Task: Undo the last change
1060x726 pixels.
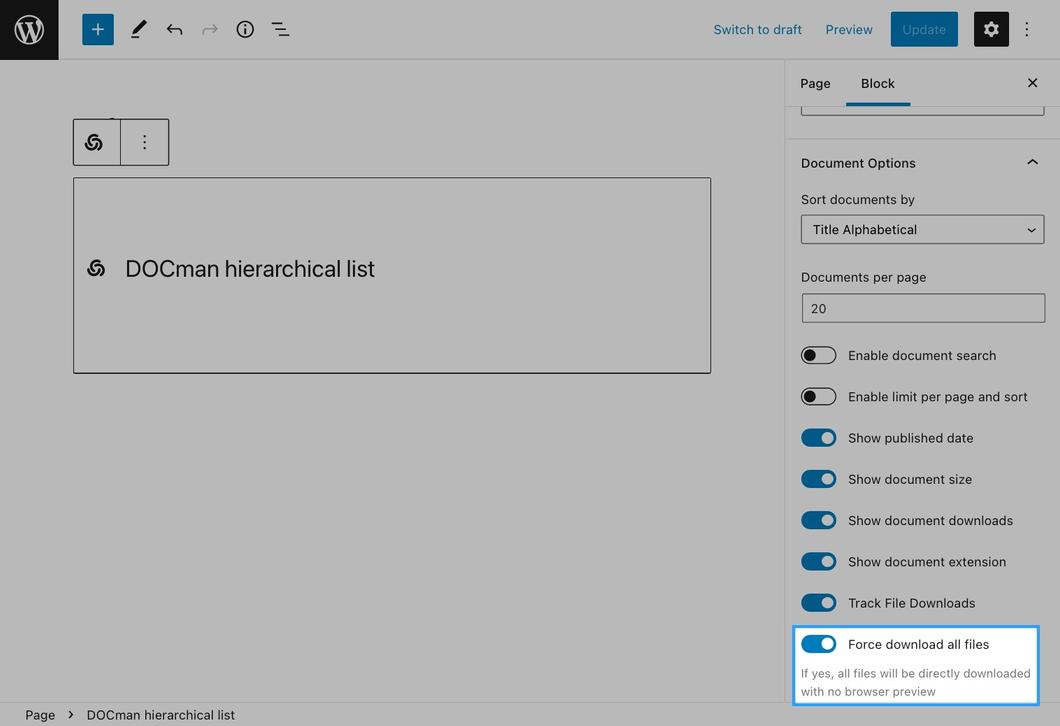Action: pyautogui.click(x=174, y=29)
